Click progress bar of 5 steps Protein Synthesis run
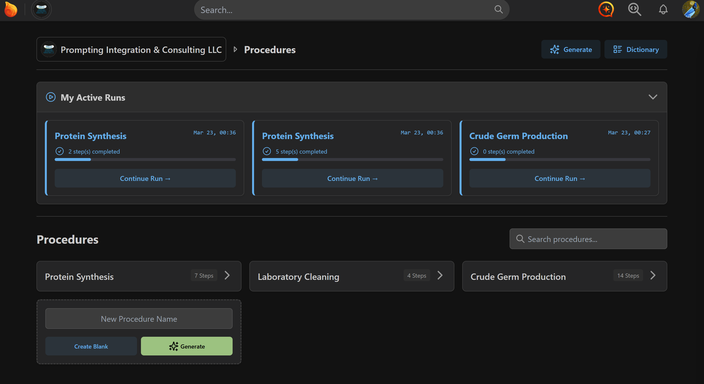 (352, 159)
